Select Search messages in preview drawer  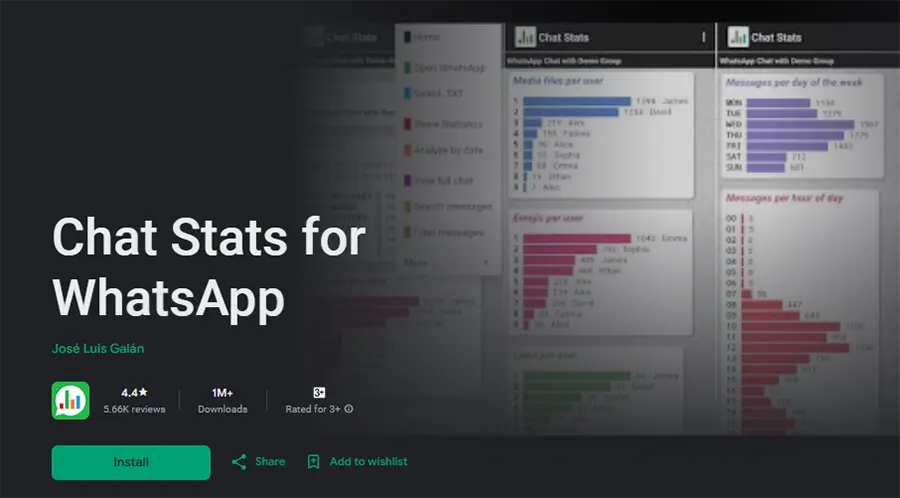click(448, 206)
